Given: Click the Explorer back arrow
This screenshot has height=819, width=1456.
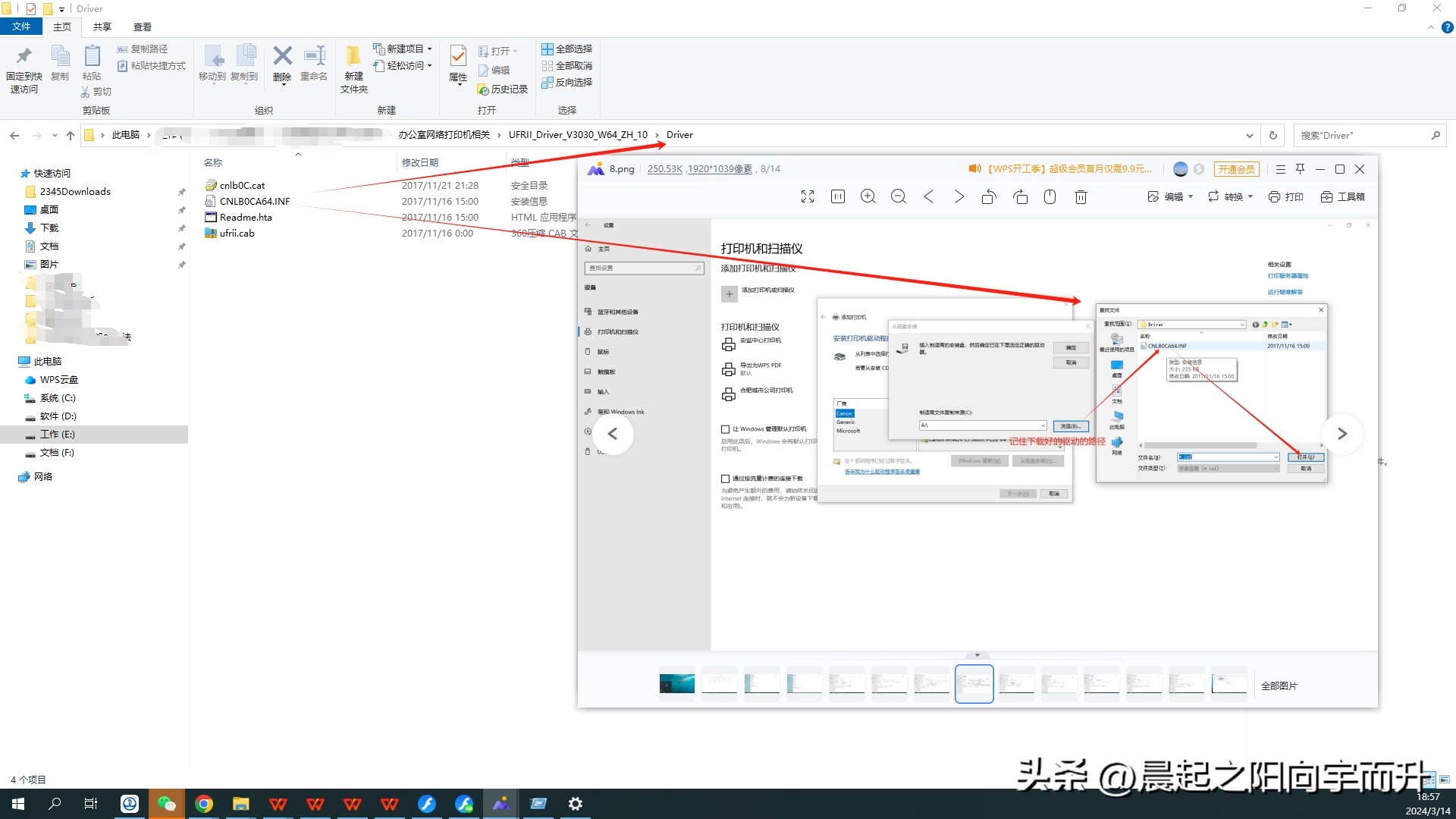Looking at the screenshot, I should click(14, 136).
